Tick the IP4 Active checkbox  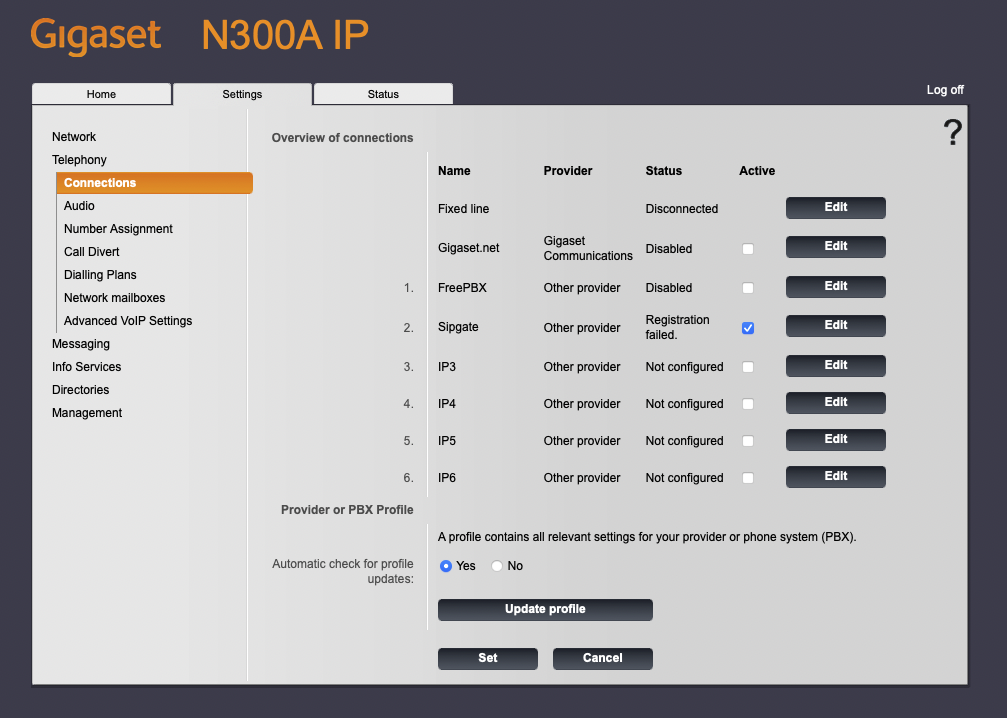pyautogui.click(x=748, y=404)
